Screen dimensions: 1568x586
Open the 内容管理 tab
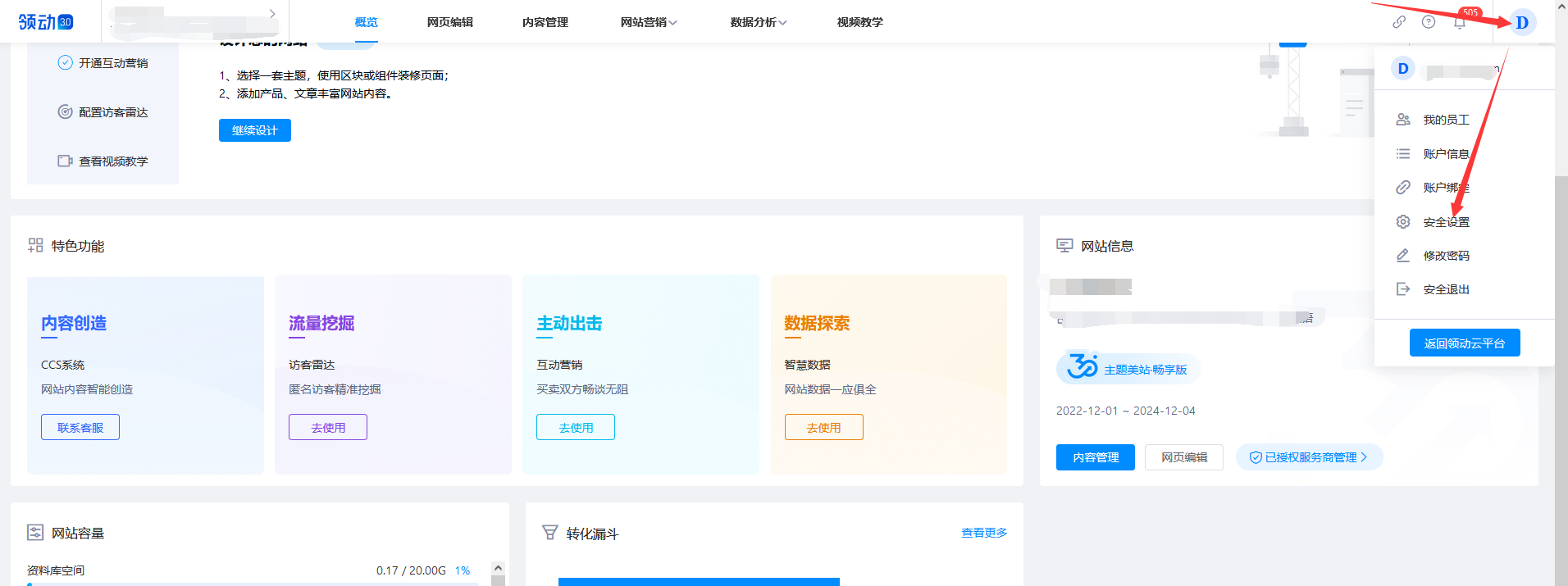click(x=545, y=22)
